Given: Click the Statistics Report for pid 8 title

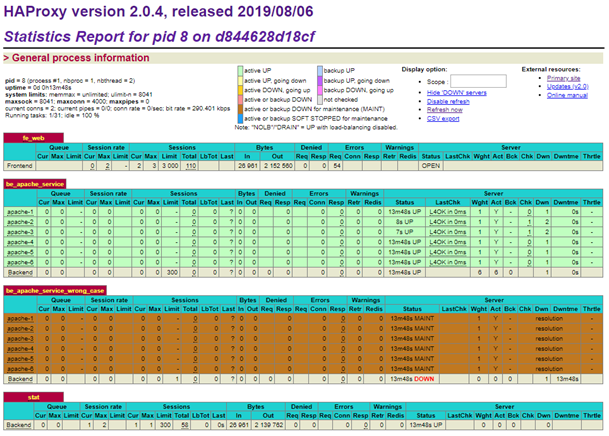Looking at the screenshot, I should coord(159,36).
